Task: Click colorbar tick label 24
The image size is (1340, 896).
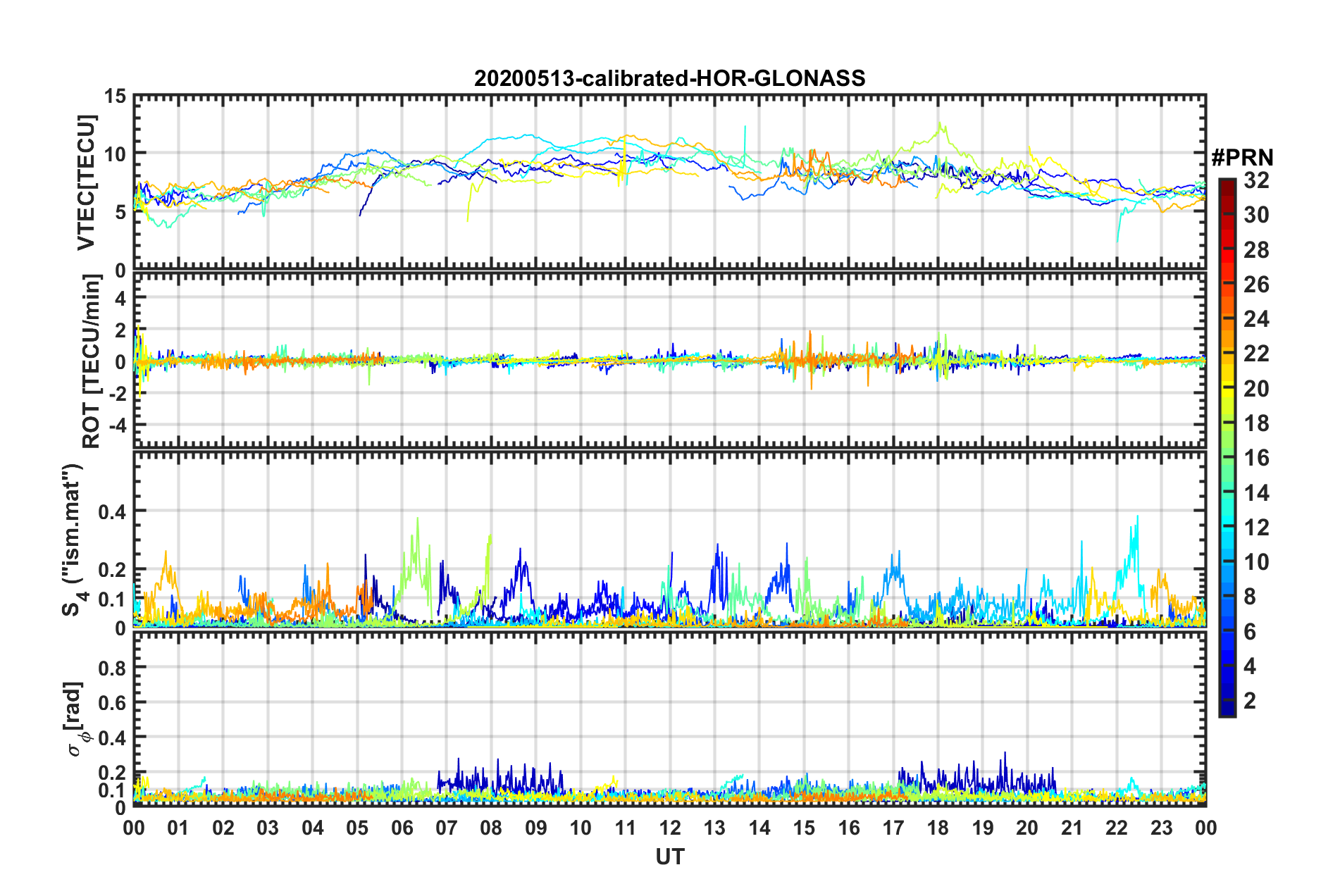Action: click(x=1256, y=319)
